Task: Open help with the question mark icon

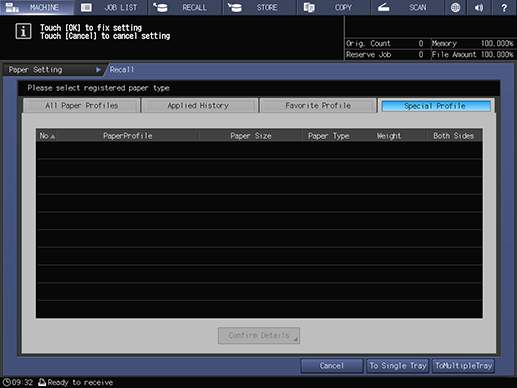Action: (504, 7)
